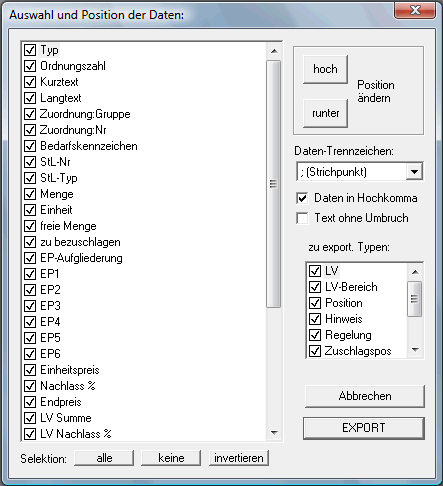Deselect everything using keine button

171,458
